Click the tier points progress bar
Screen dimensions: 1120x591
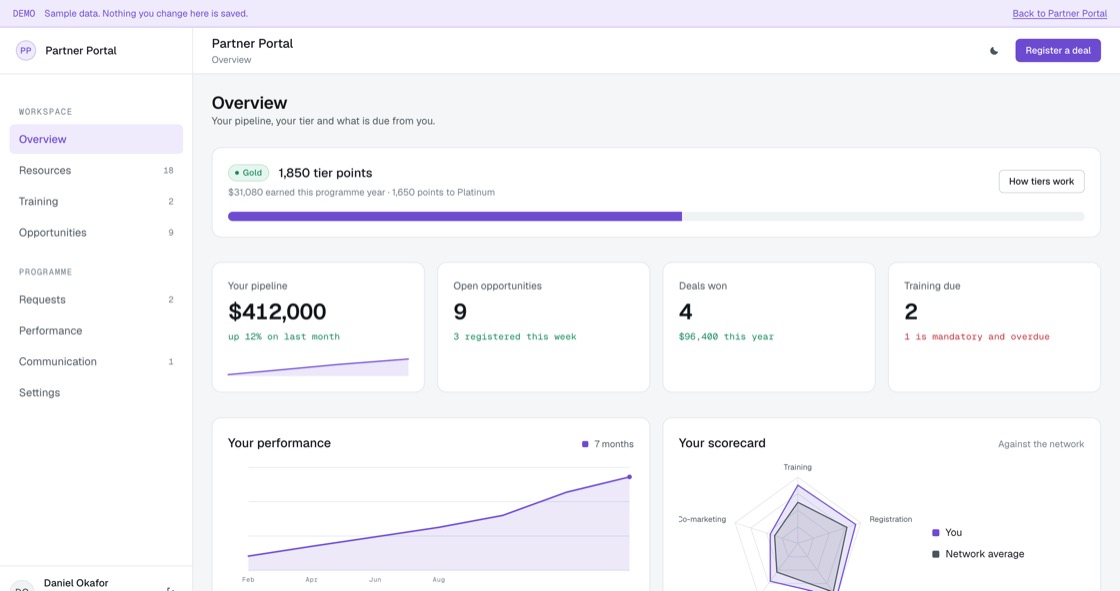(656, 217)
